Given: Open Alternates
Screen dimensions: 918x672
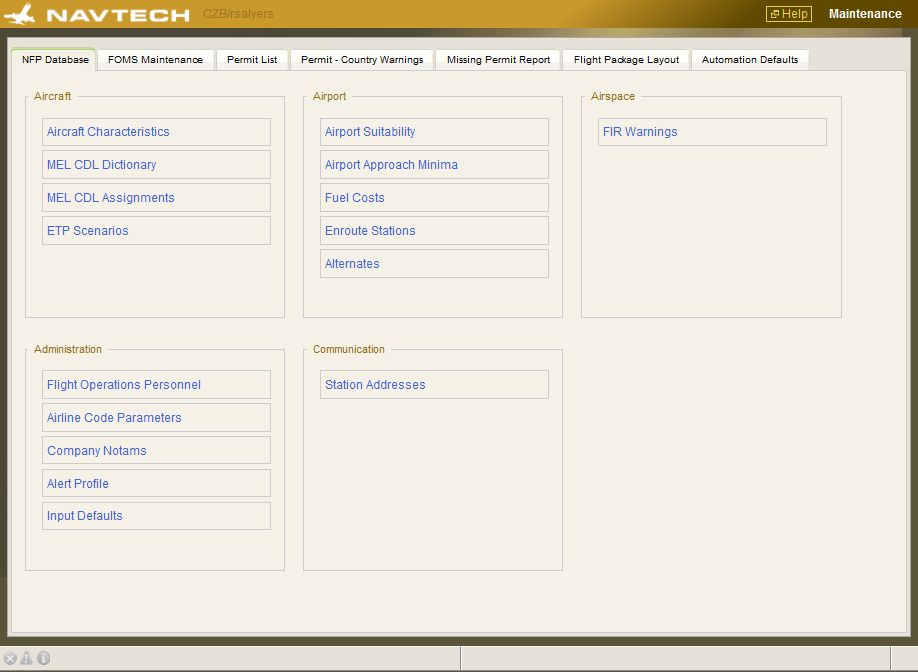Looking at the screenshot, I should click(x=434, y=263).
